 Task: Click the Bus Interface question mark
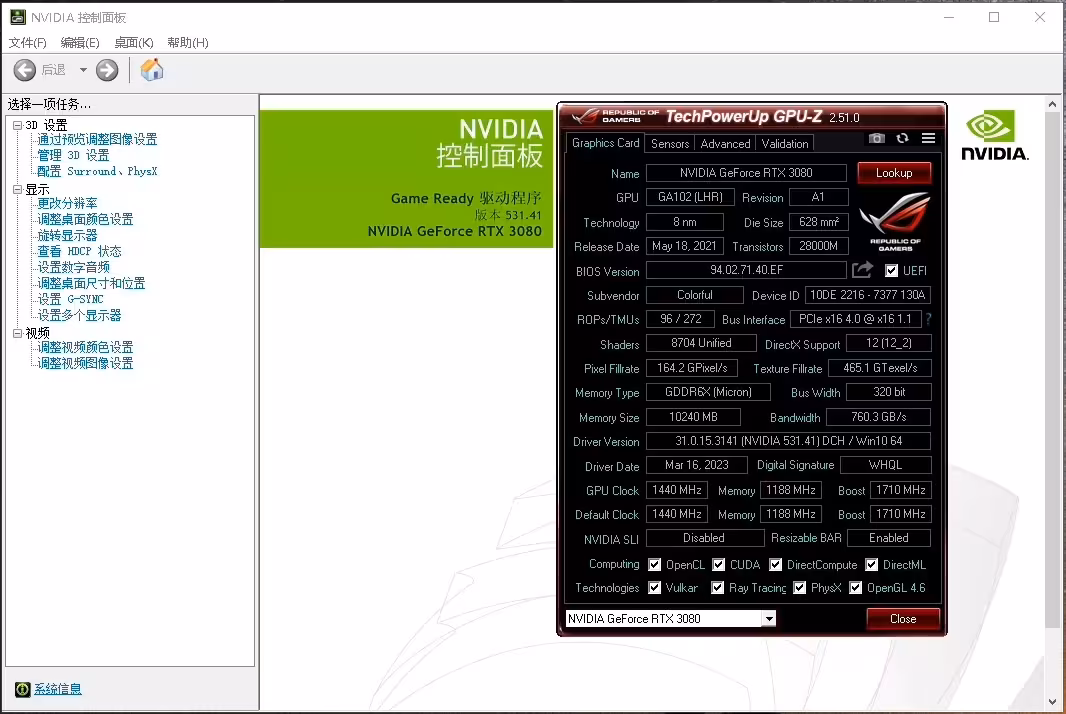pyautogui.click(x=928, y=319)
